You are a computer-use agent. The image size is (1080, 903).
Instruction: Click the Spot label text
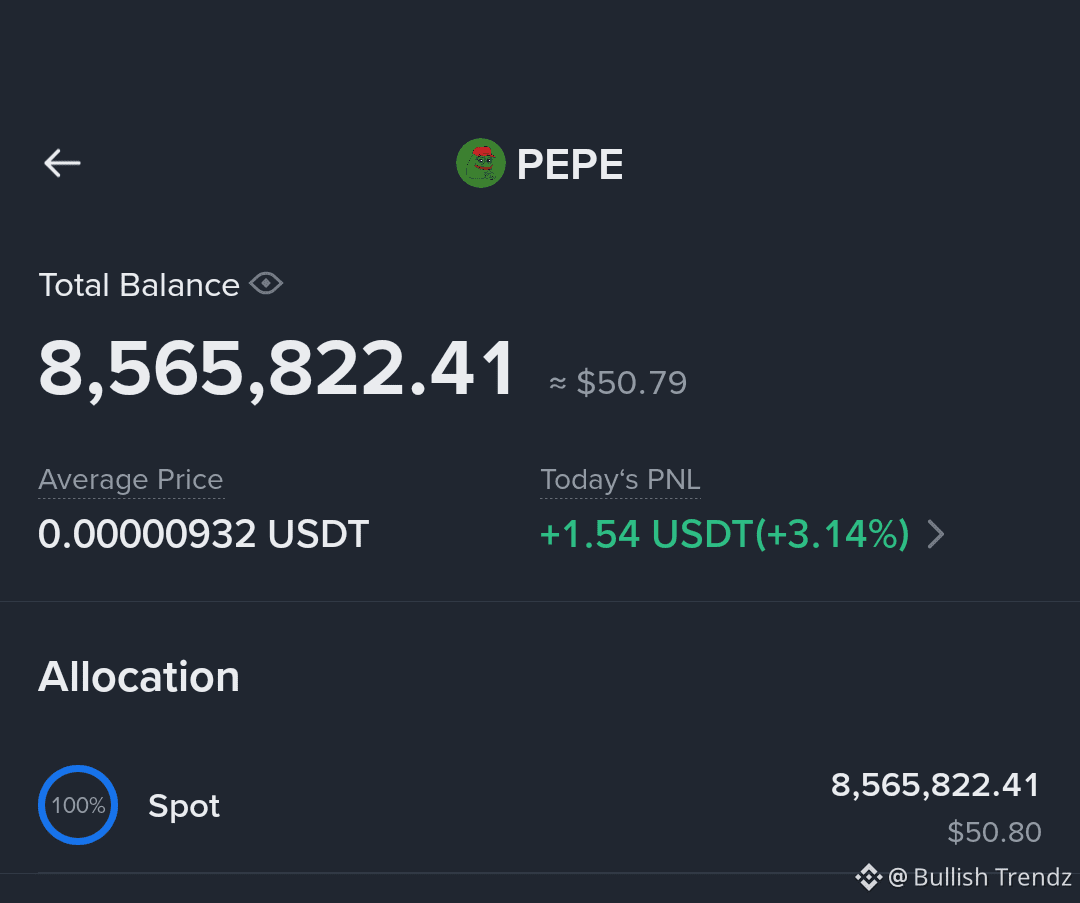[184, 807]
